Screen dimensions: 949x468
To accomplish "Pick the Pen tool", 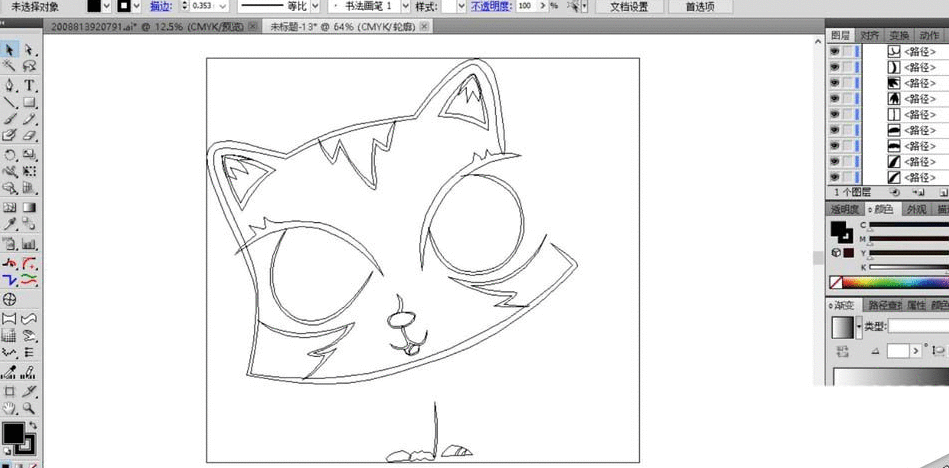I will tap(10, 84).
